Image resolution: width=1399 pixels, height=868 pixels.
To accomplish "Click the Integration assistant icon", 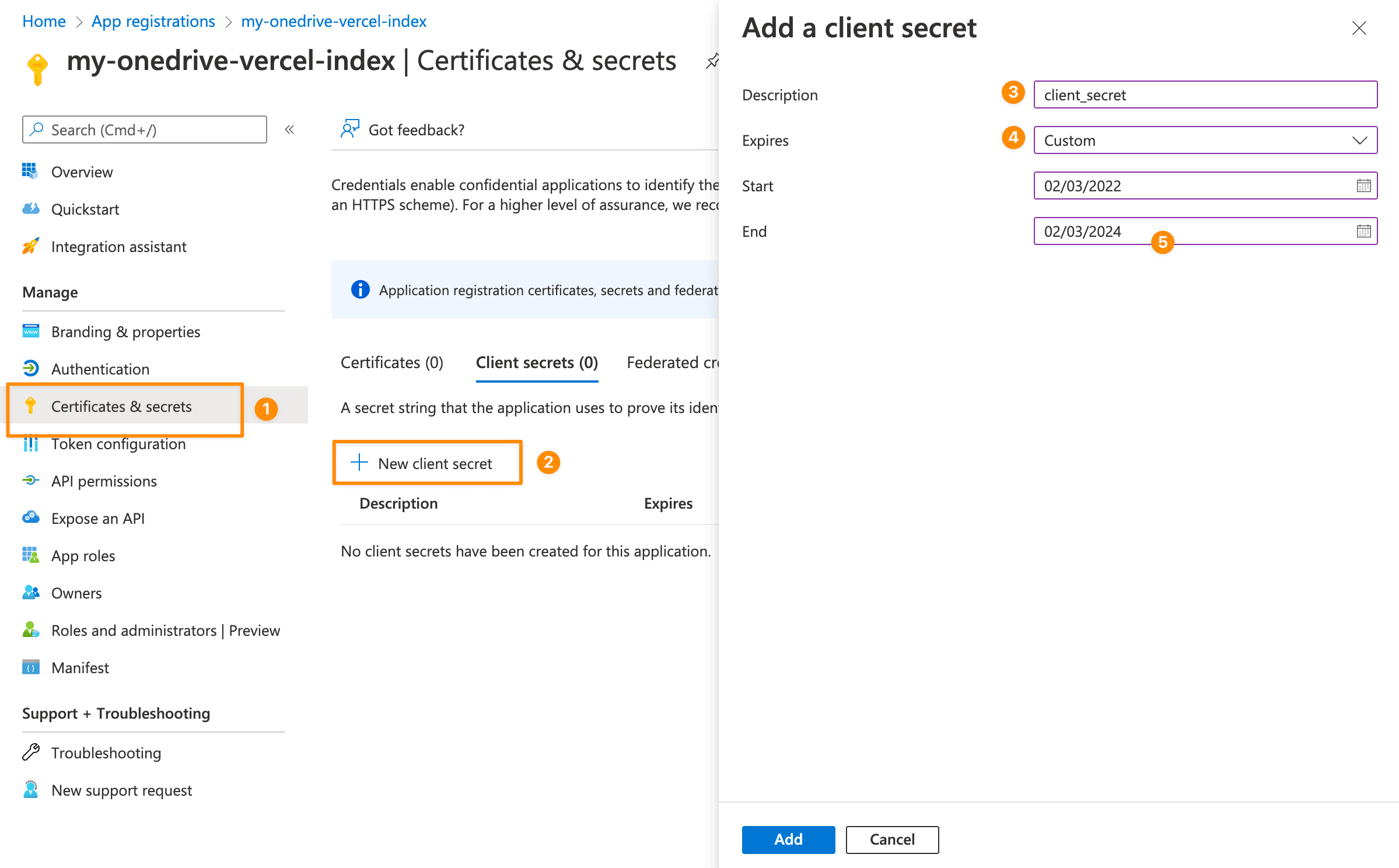I will pos(30,246).
